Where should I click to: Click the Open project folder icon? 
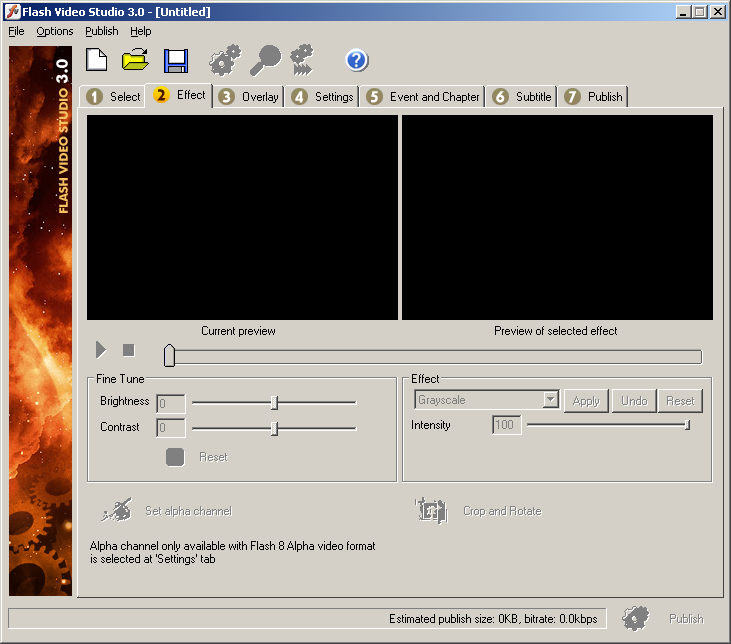tap(135, 60)
